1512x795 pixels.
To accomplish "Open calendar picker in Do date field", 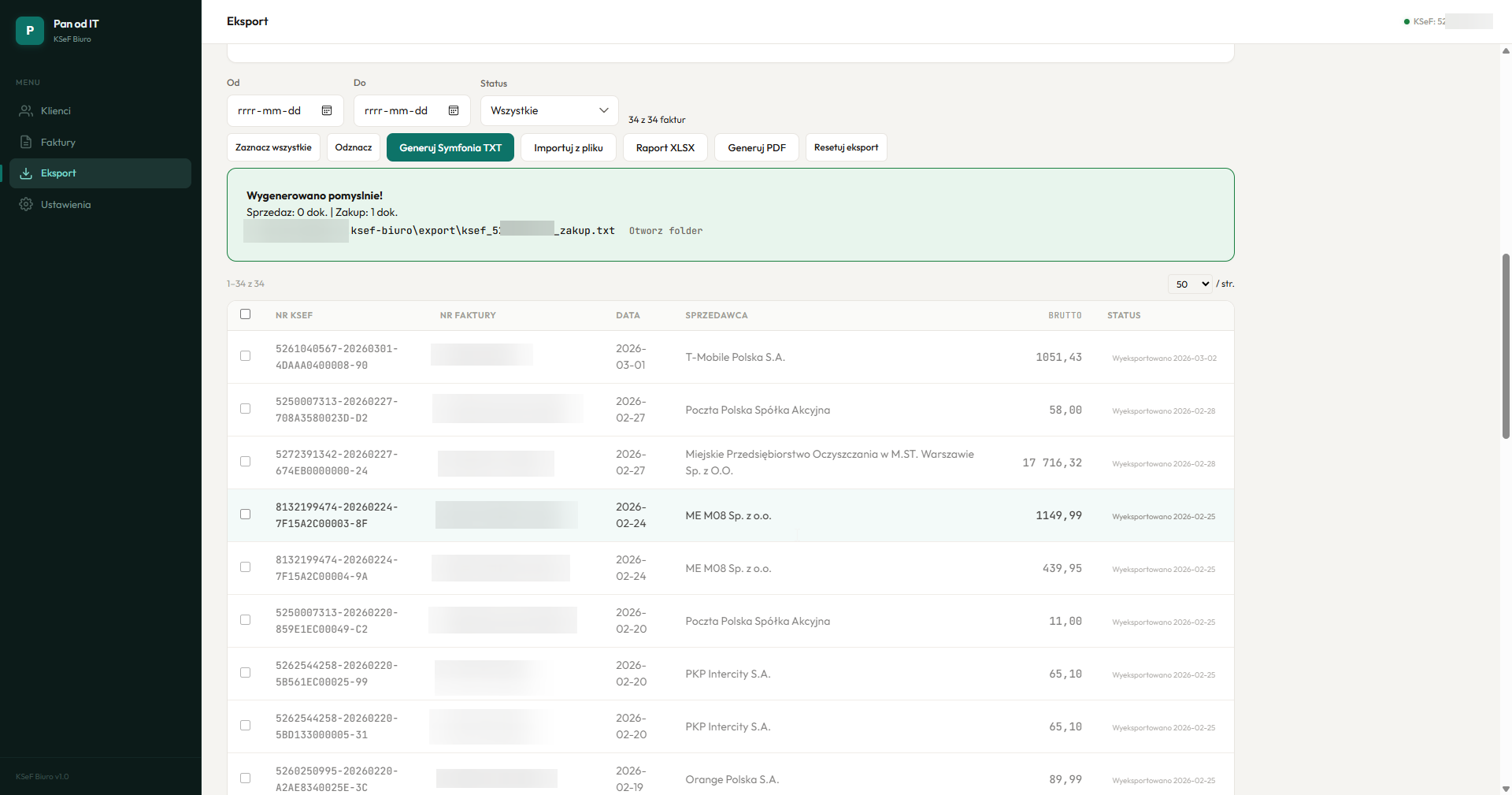I will 454,111.
